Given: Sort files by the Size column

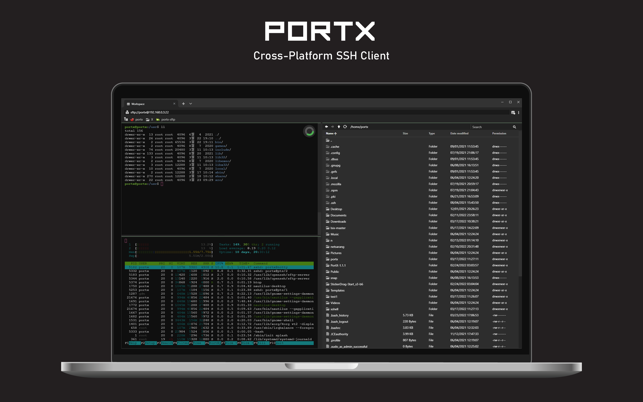Looking at the screenshot, I should point(405,133).
